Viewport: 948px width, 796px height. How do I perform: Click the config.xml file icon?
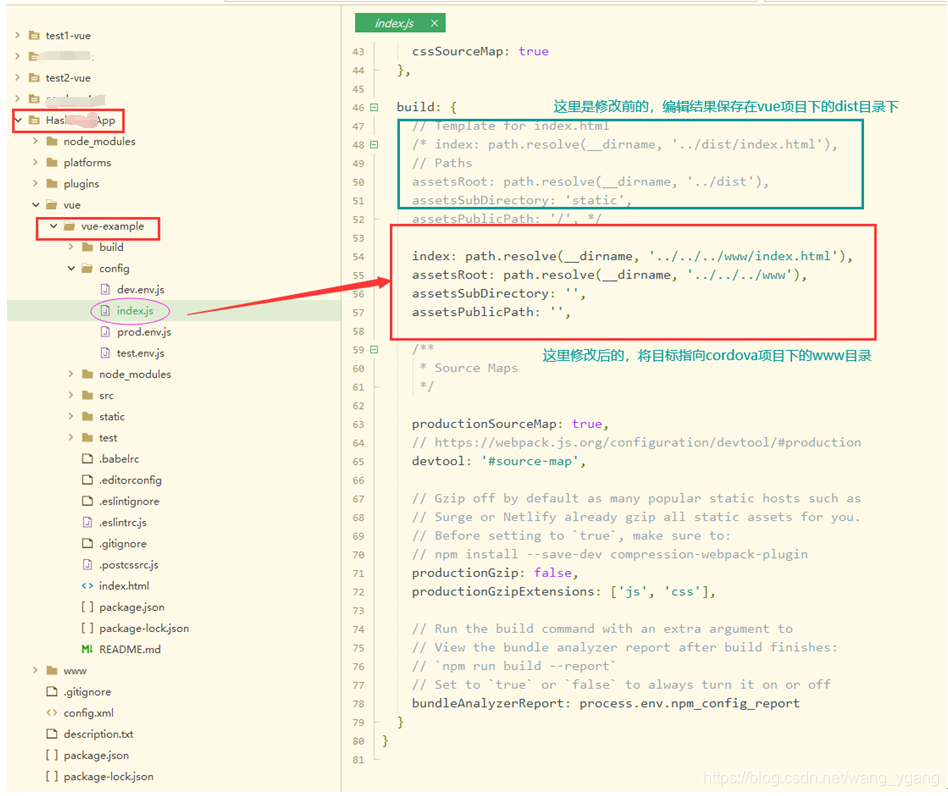pyautogui.click(x=52, y=713)
